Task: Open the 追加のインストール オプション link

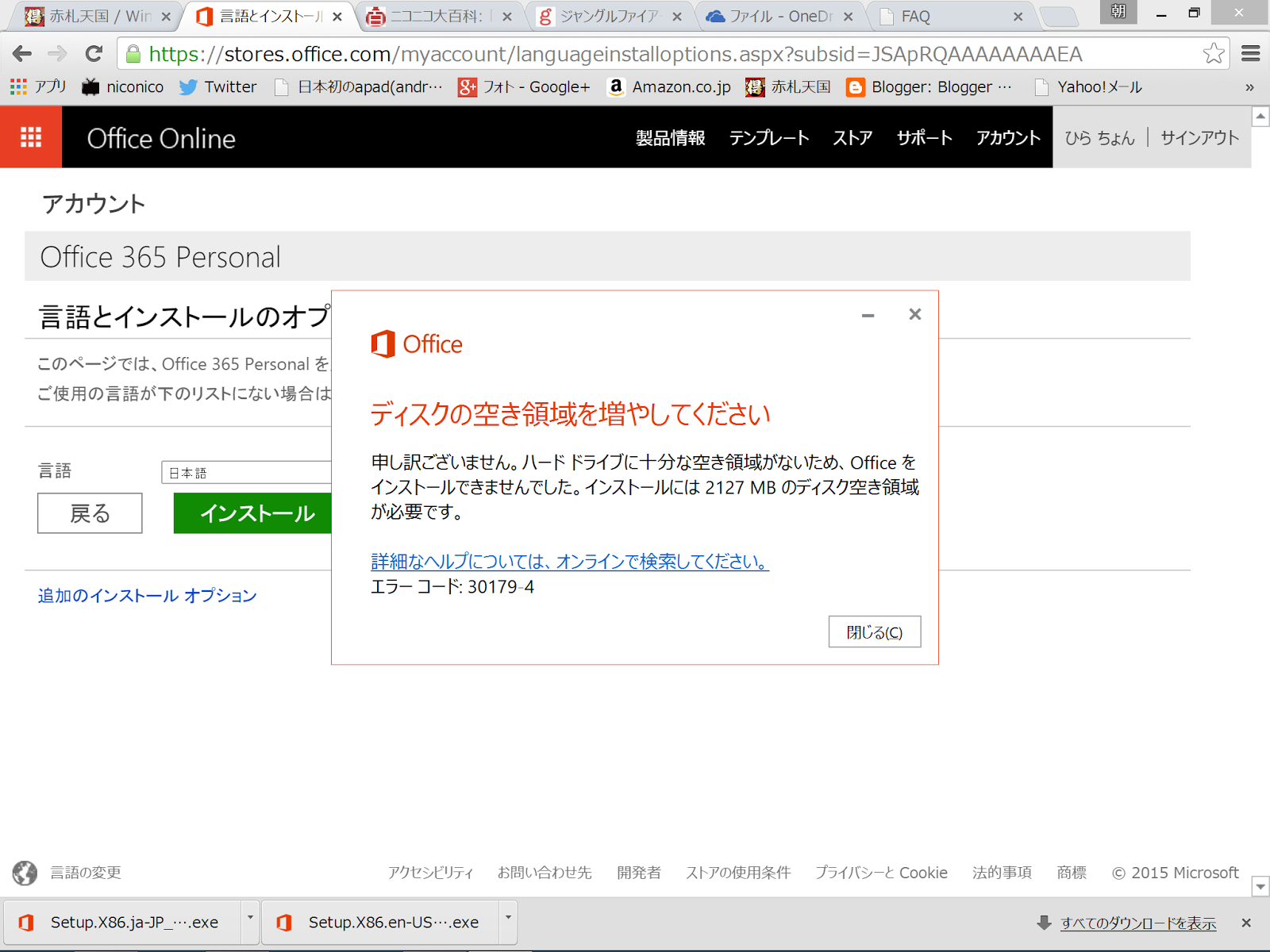Action: pos(148,596)
